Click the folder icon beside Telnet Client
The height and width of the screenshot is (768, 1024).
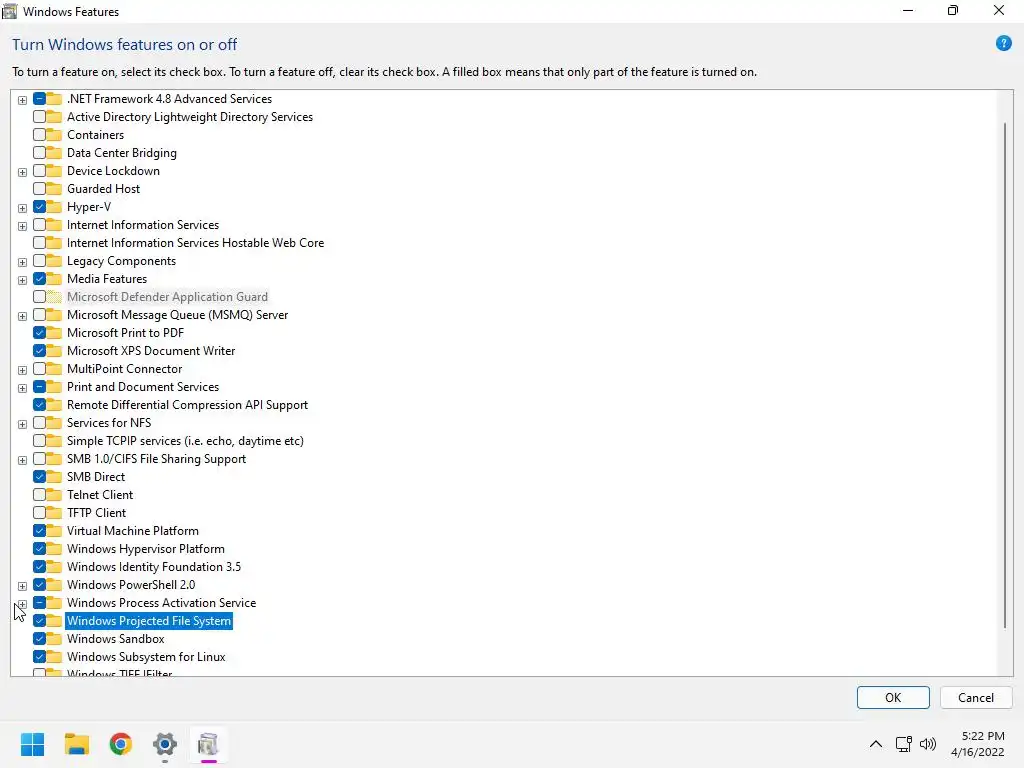[x=55, y=494]
